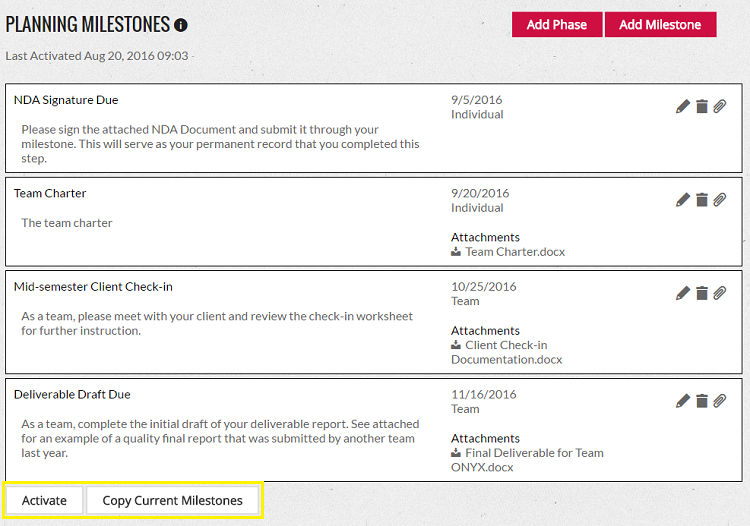750x526 pixels.
Task: Show info icon beside Planning Milestones
Action: [180, 25]
